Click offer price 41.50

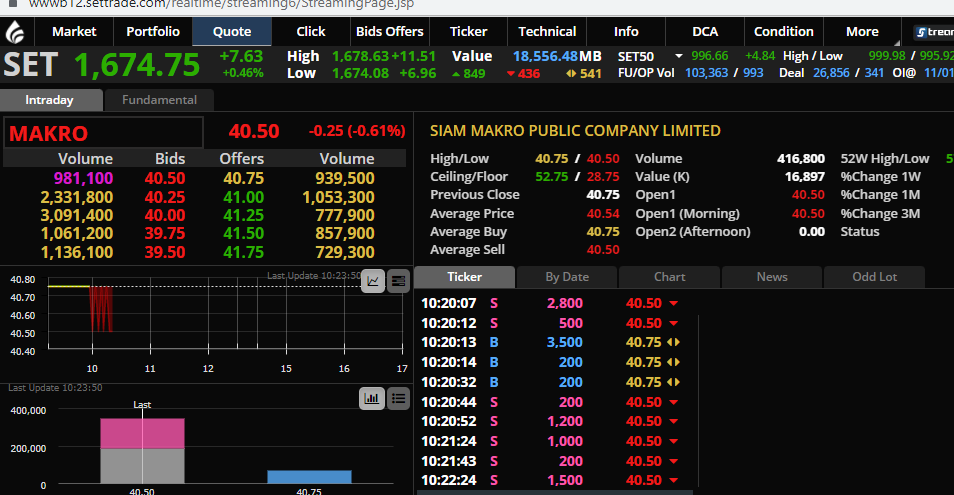point(243,234)
